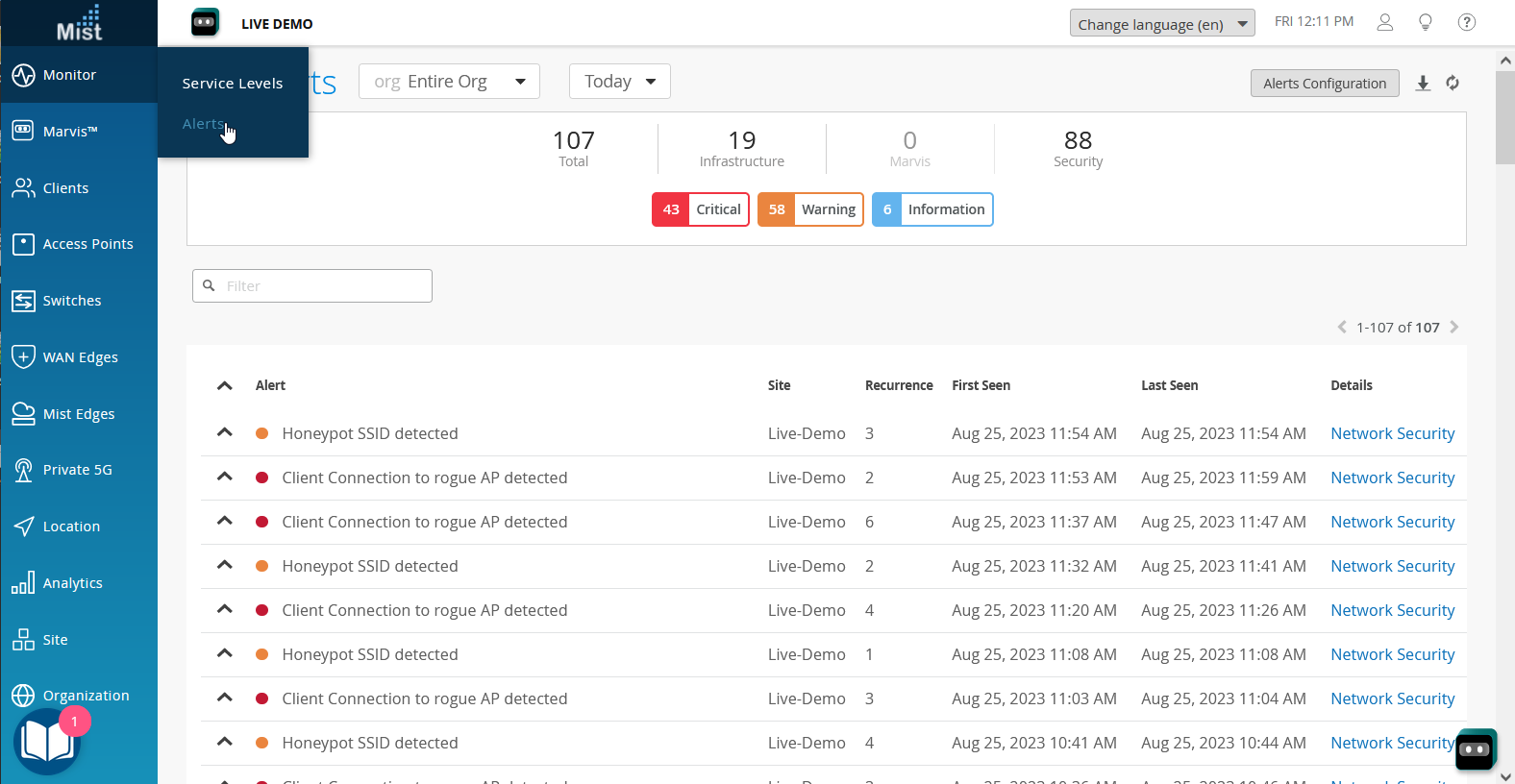Open the help question mark icon
1515x784 pixels.
pyautogui.click(x=1466, y=22)
